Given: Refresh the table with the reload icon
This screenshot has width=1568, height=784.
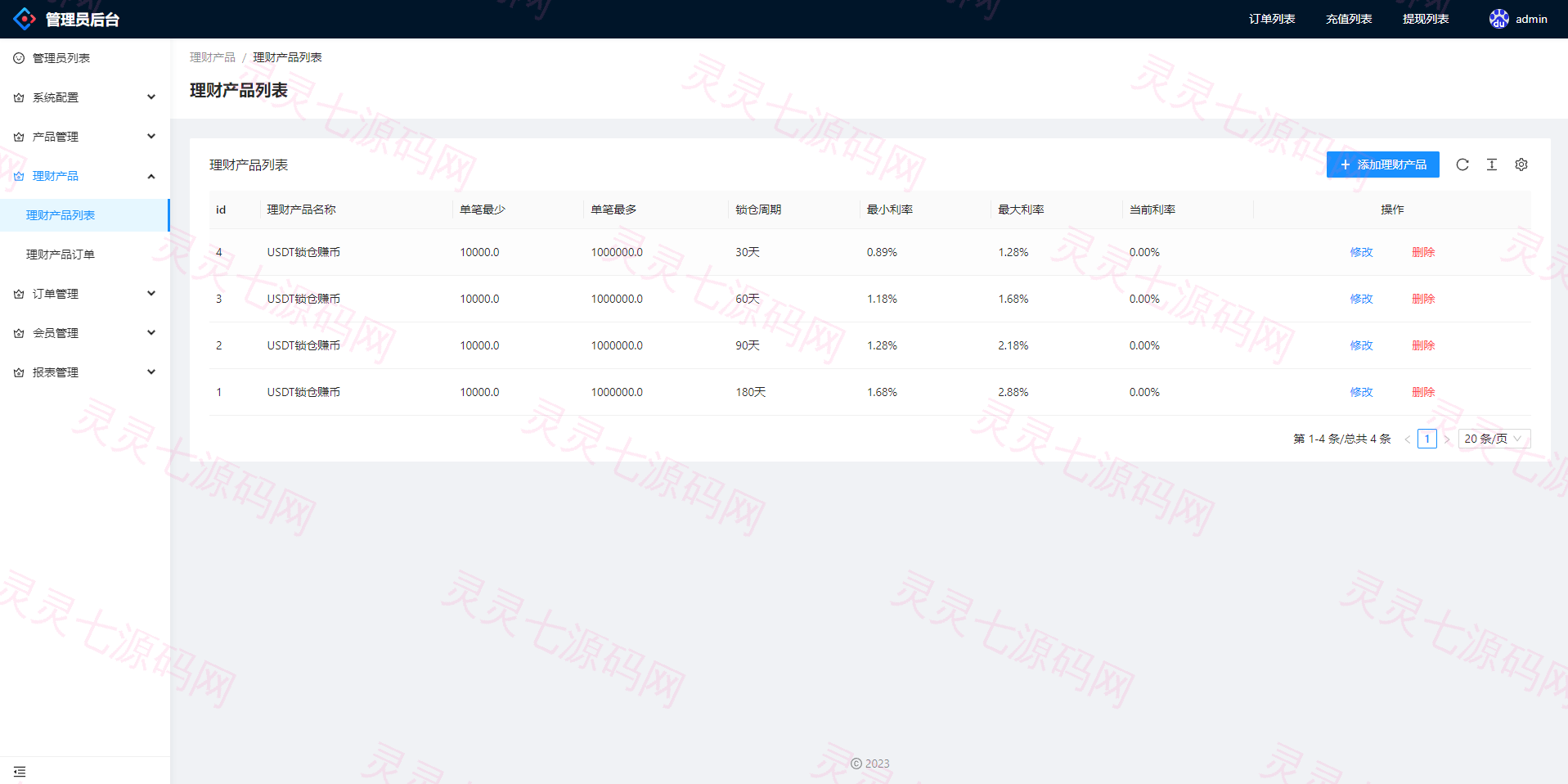Looking at the screenshot, I should tap(1462, 164).
